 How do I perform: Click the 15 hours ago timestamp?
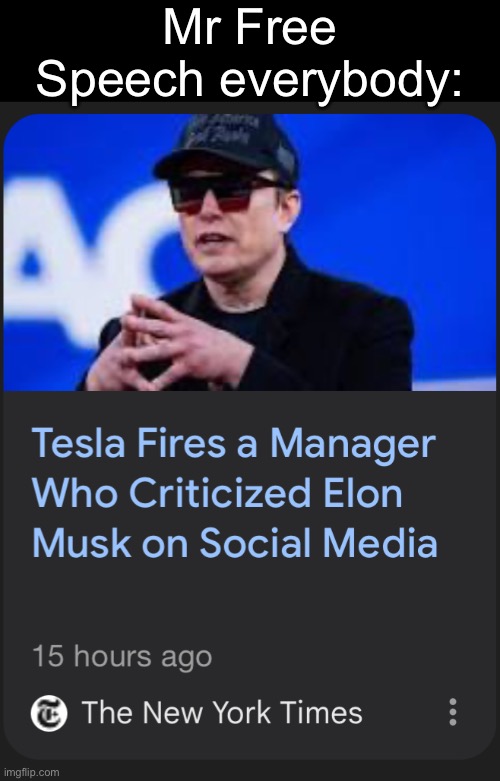coord(122,656)
